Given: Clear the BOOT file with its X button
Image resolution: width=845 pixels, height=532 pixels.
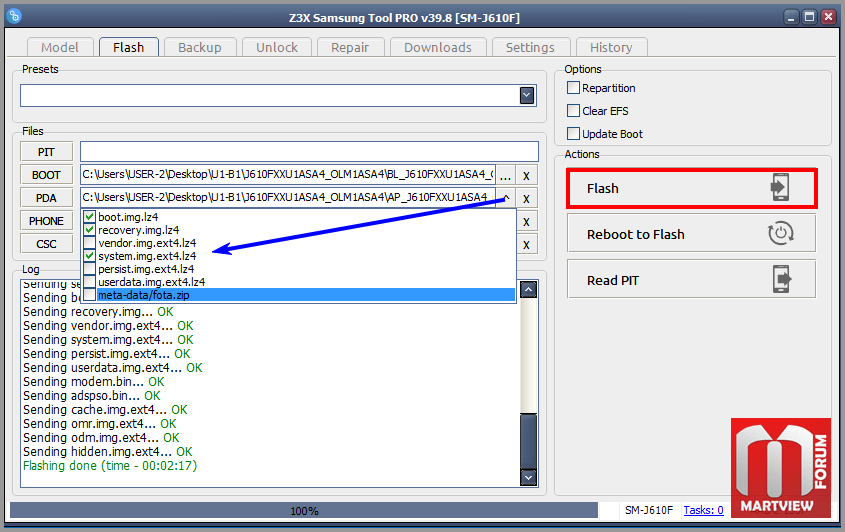Looking at the screenshot, I should click(527, 176).
